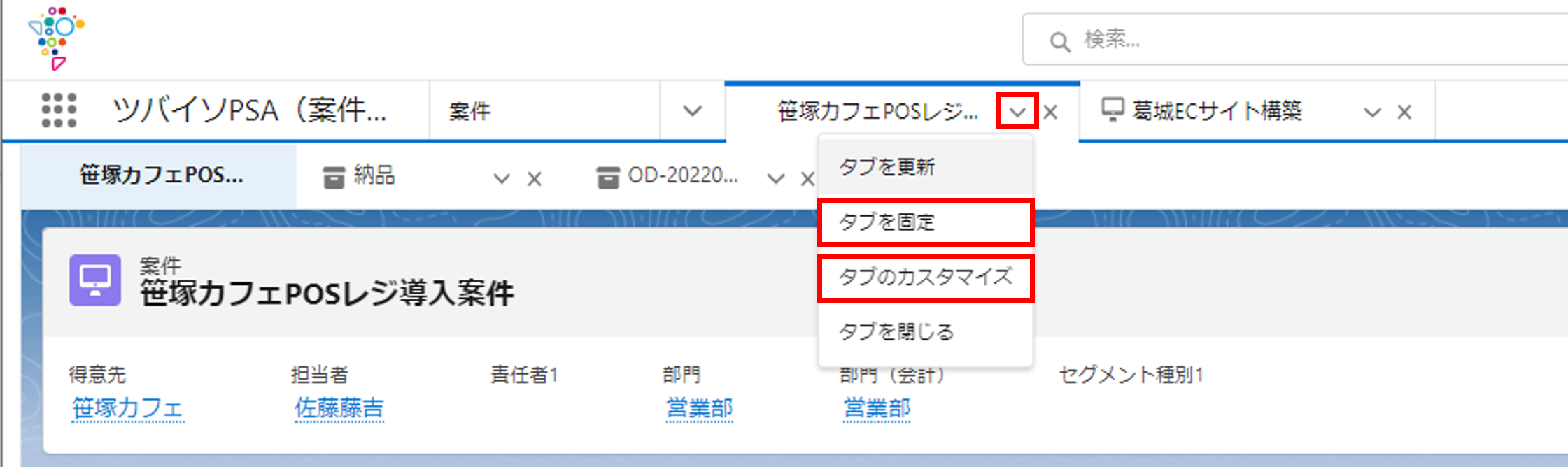1568x467 pixels.
Task: Open the OD-20220... subtab actions chevron
Action: [x=775, y=179]
